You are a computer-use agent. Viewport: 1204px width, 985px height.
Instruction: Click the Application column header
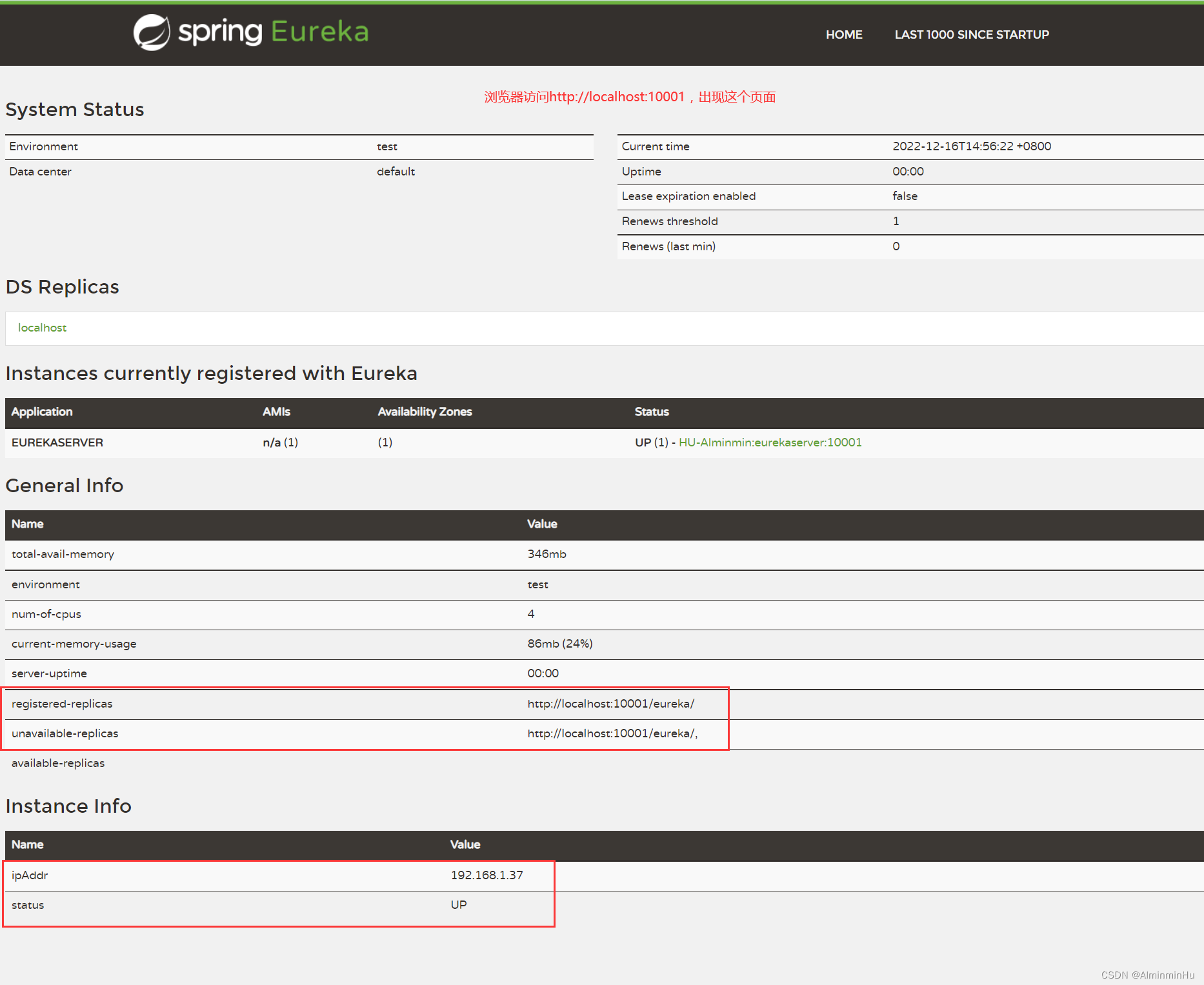[42, 412]
